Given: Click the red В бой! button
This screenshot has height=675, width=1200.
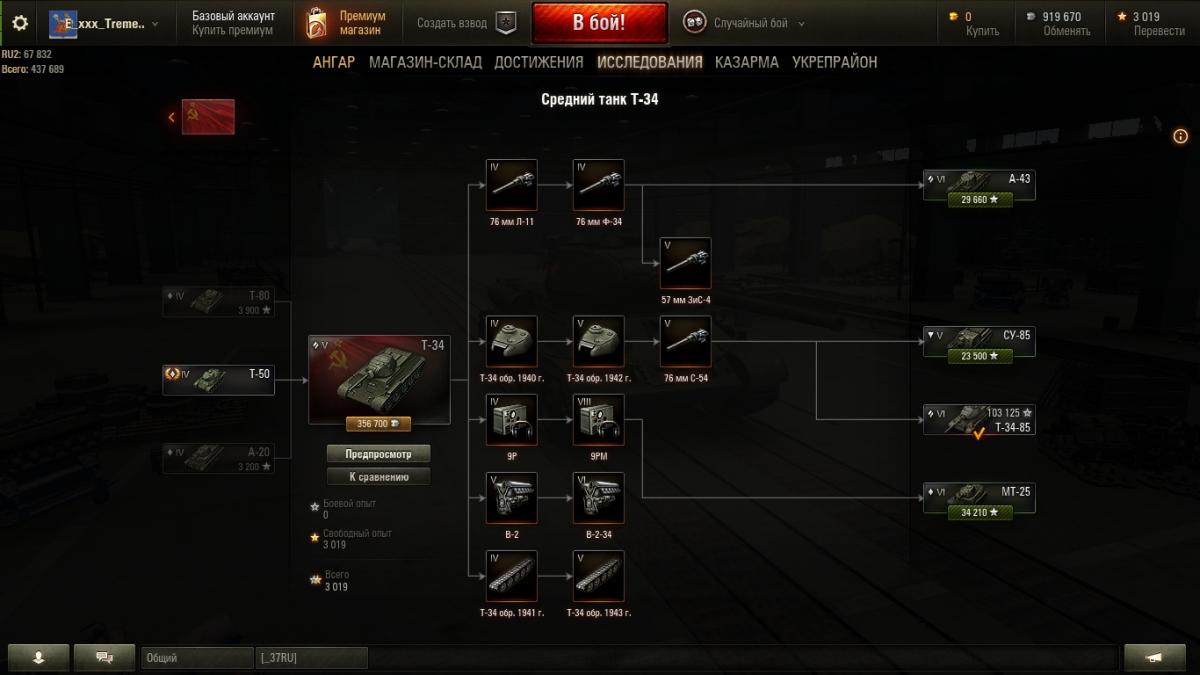Looking at the screenshot, I should [600, 23].
